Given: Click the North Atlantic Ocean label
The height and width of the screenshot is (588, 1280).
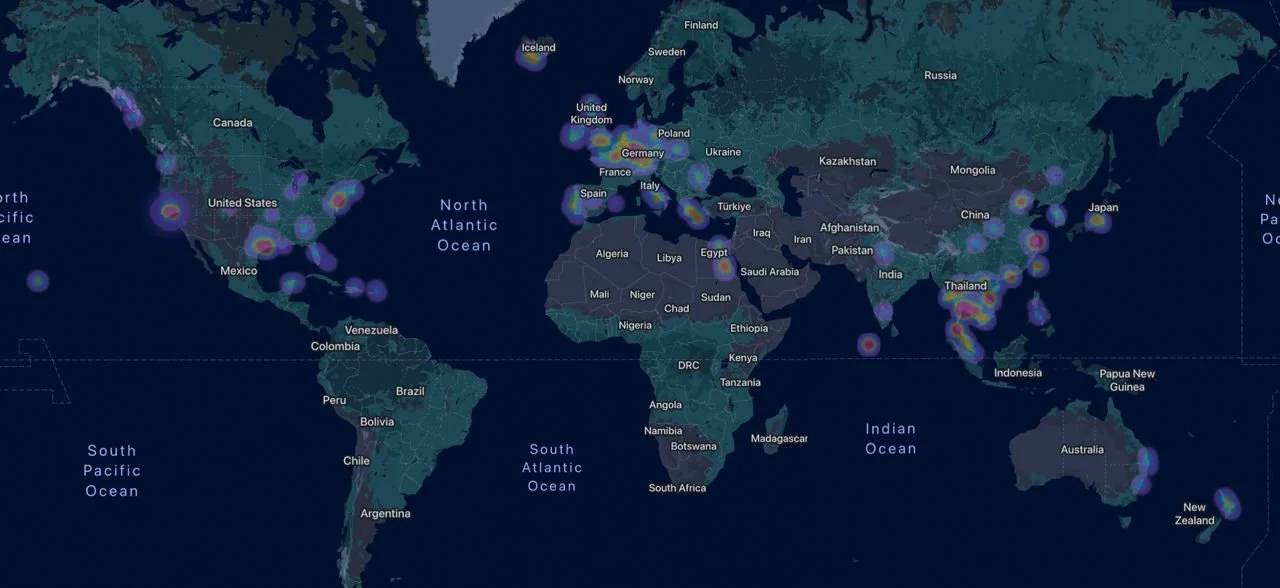Looking at the screenshot, I should [464, 225].
